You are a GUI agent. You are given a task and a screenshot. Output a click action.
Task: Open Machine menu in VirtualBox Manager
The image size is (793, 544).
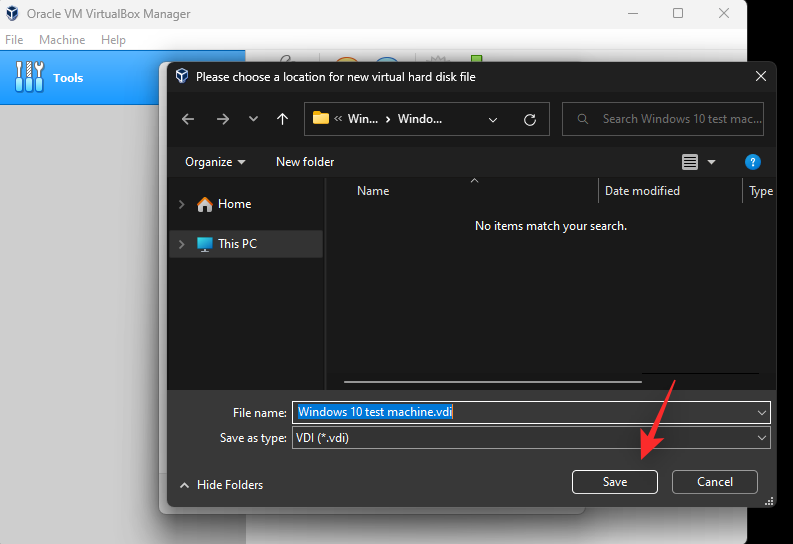(62, 39)
